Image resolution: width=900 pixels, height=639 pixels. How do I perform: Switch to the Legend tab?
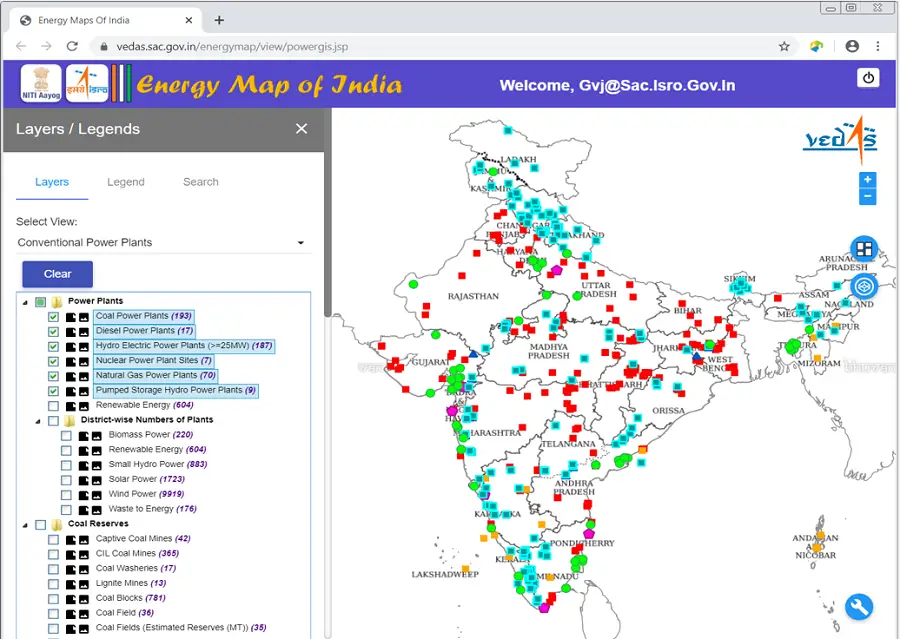click(126, 182)
